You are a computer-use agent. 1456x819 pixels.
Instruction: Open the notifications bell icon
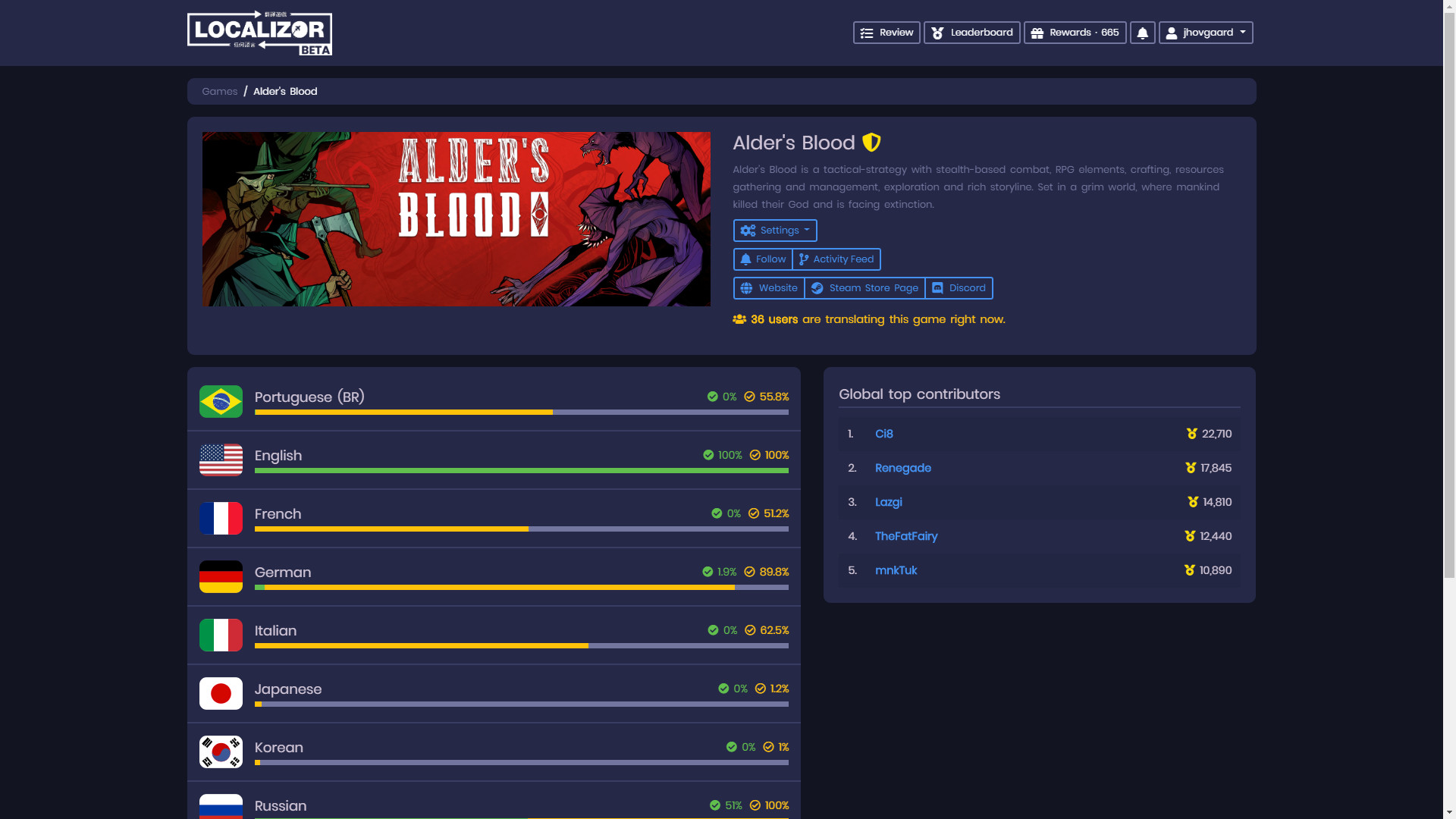pyautogui.click(x=1143, y=33)
